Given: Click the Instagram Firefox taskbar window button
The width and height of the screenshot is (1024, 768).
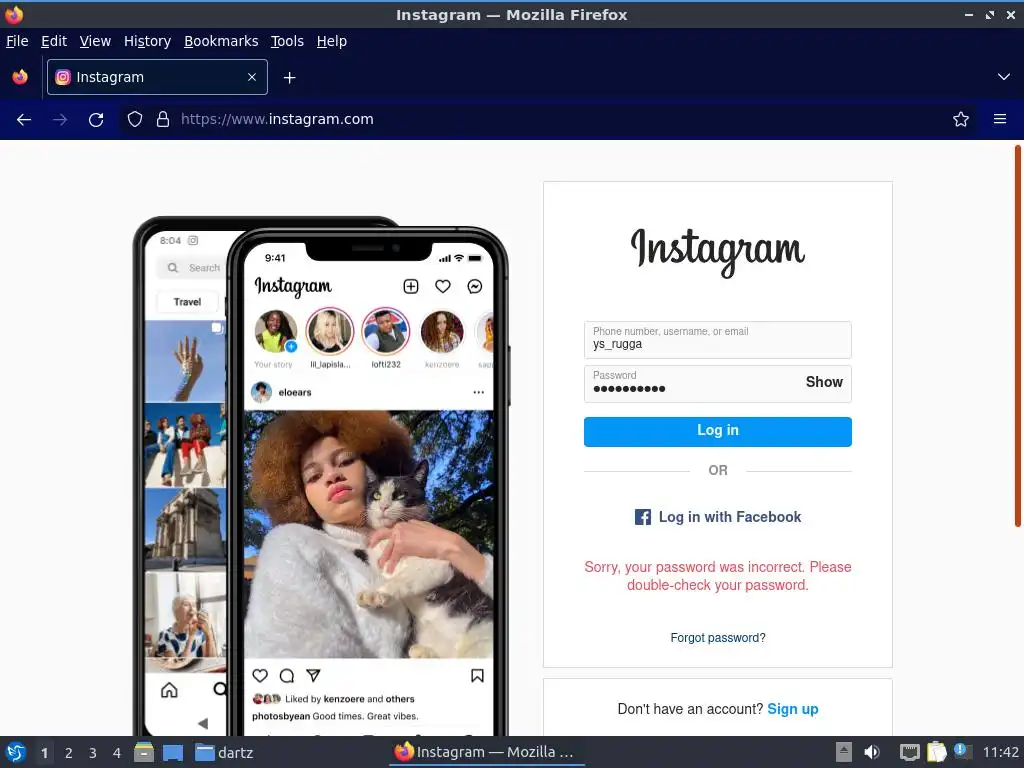Looking at the screenshot, I should click(x=485, y=752).
